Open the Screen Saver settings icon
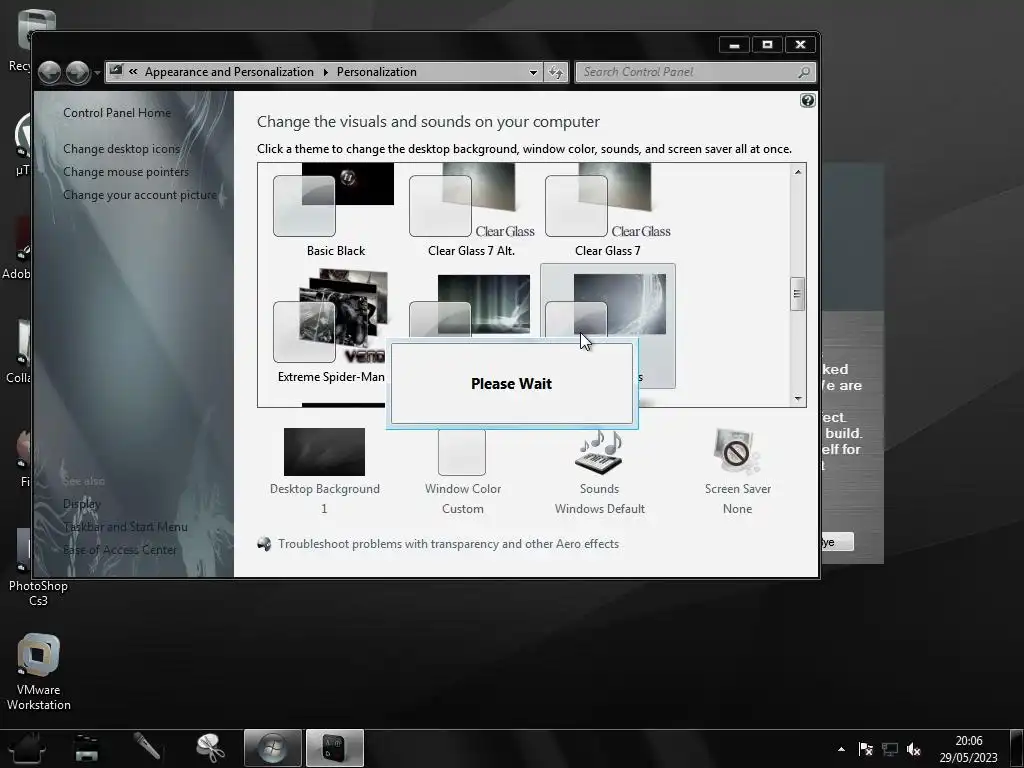 tap(737, 452)
